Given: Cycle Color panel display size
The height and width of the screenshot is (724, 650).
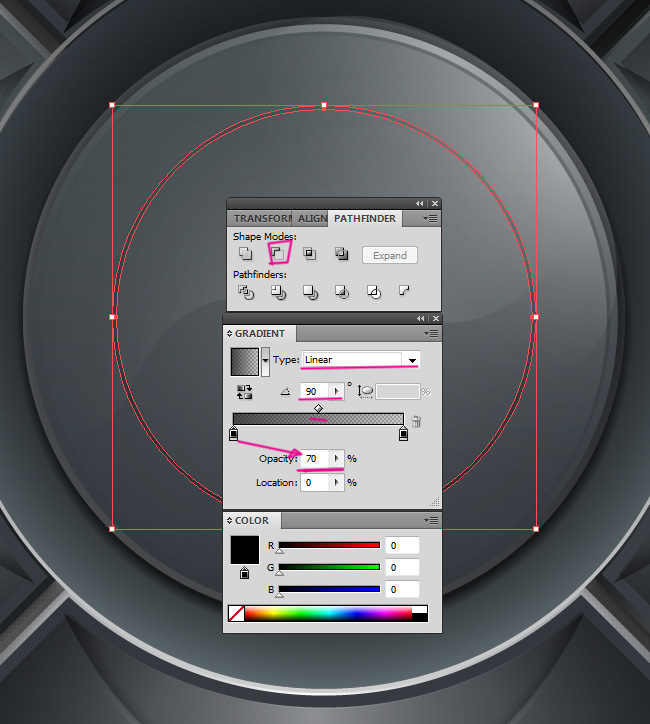Looking at the screenshot, I should coord(229,520).
